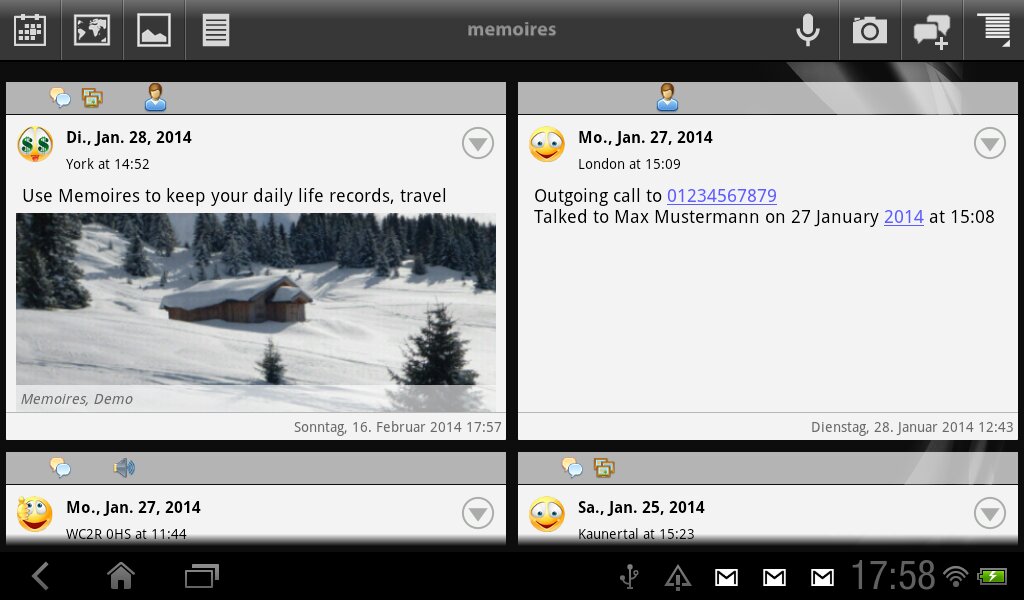Tap the contact person icon on London entry

(x=667, y=98)
